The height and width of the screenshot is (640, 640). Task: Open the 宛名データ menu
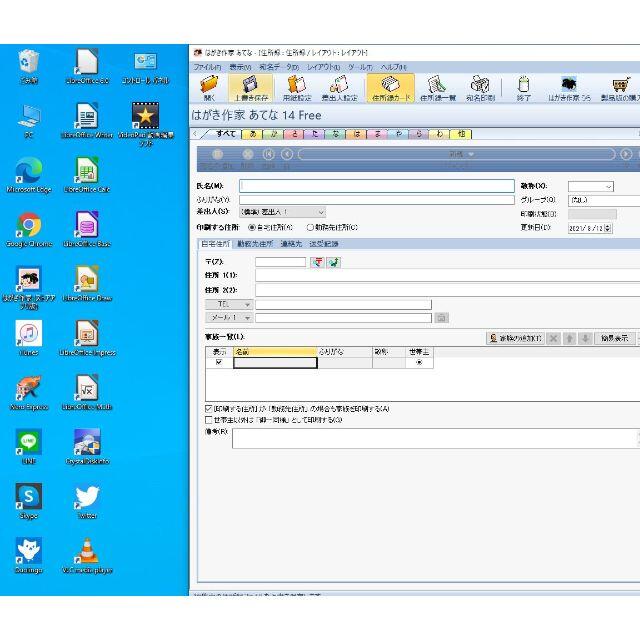[279, 67]
